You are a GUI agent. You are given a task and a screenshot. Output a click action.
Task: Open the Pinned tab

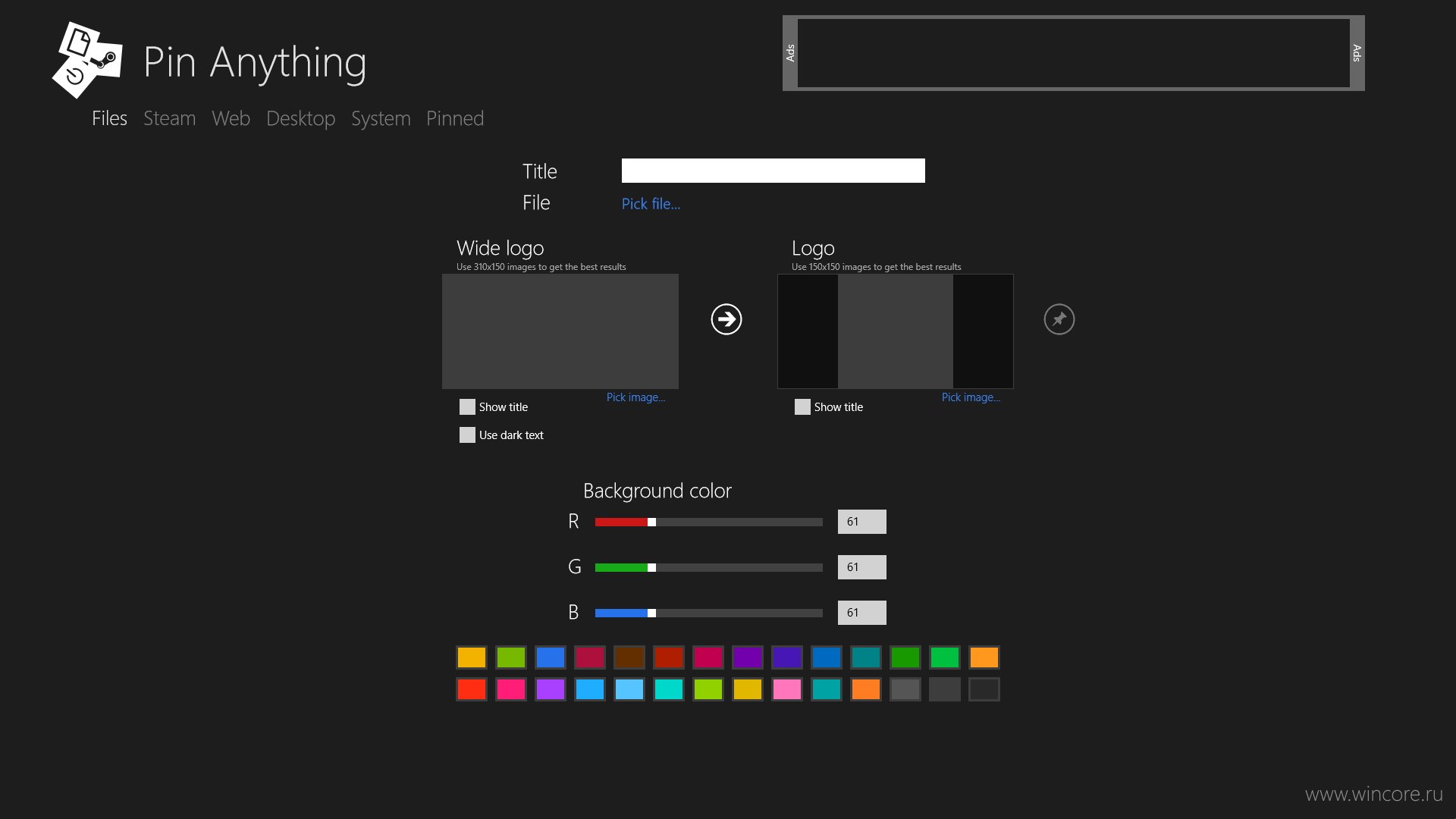click(455, 118)
